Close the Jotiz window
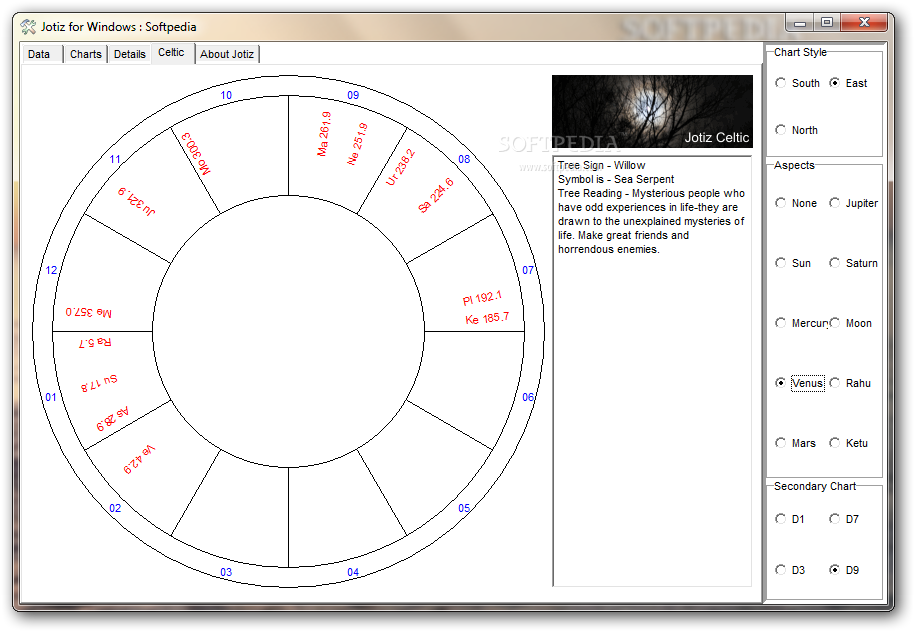The image size is (915, 632). click(864, 23)
